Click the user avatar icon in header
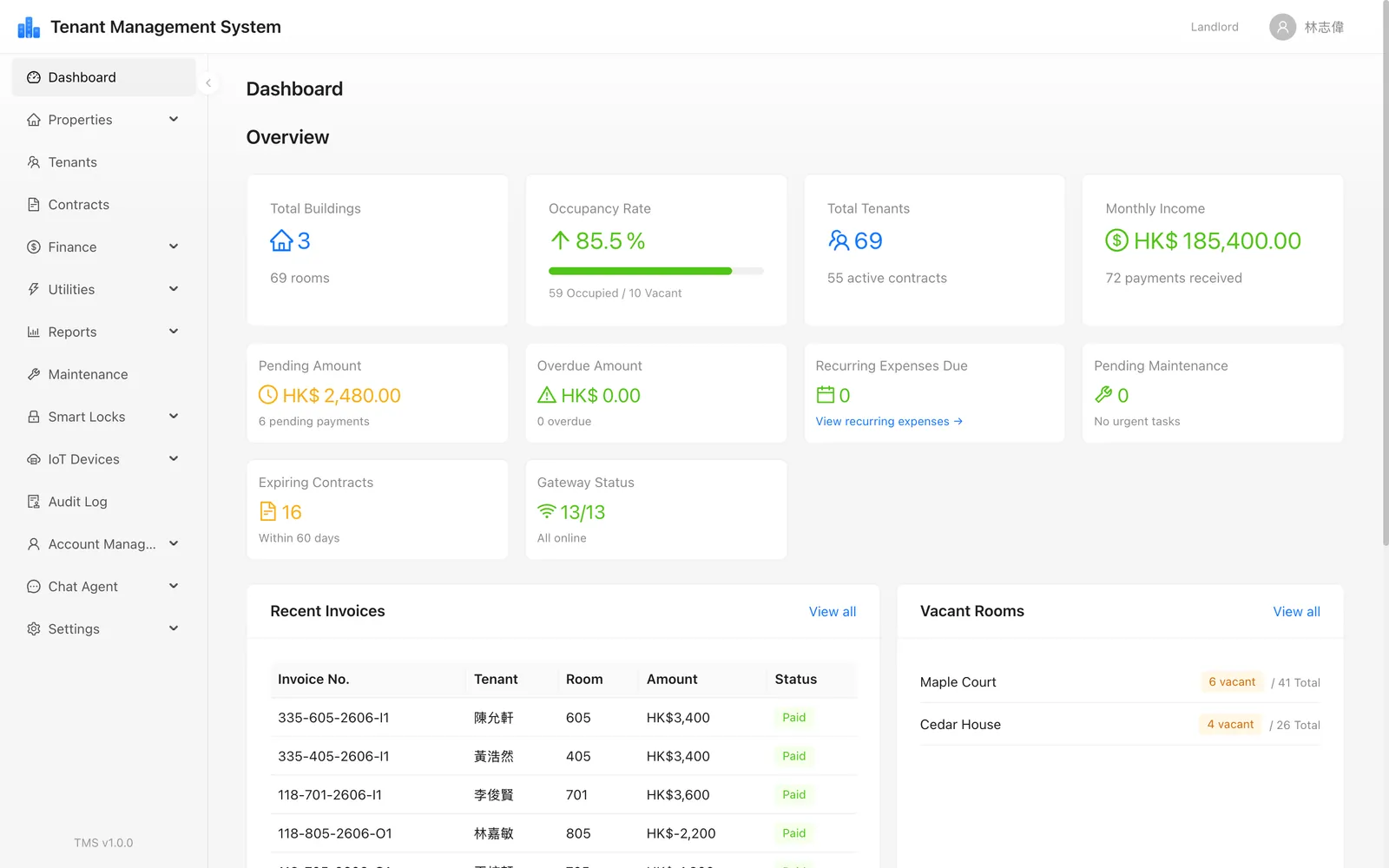This screenshot has width=1389, height=868. coord(1282,27)
